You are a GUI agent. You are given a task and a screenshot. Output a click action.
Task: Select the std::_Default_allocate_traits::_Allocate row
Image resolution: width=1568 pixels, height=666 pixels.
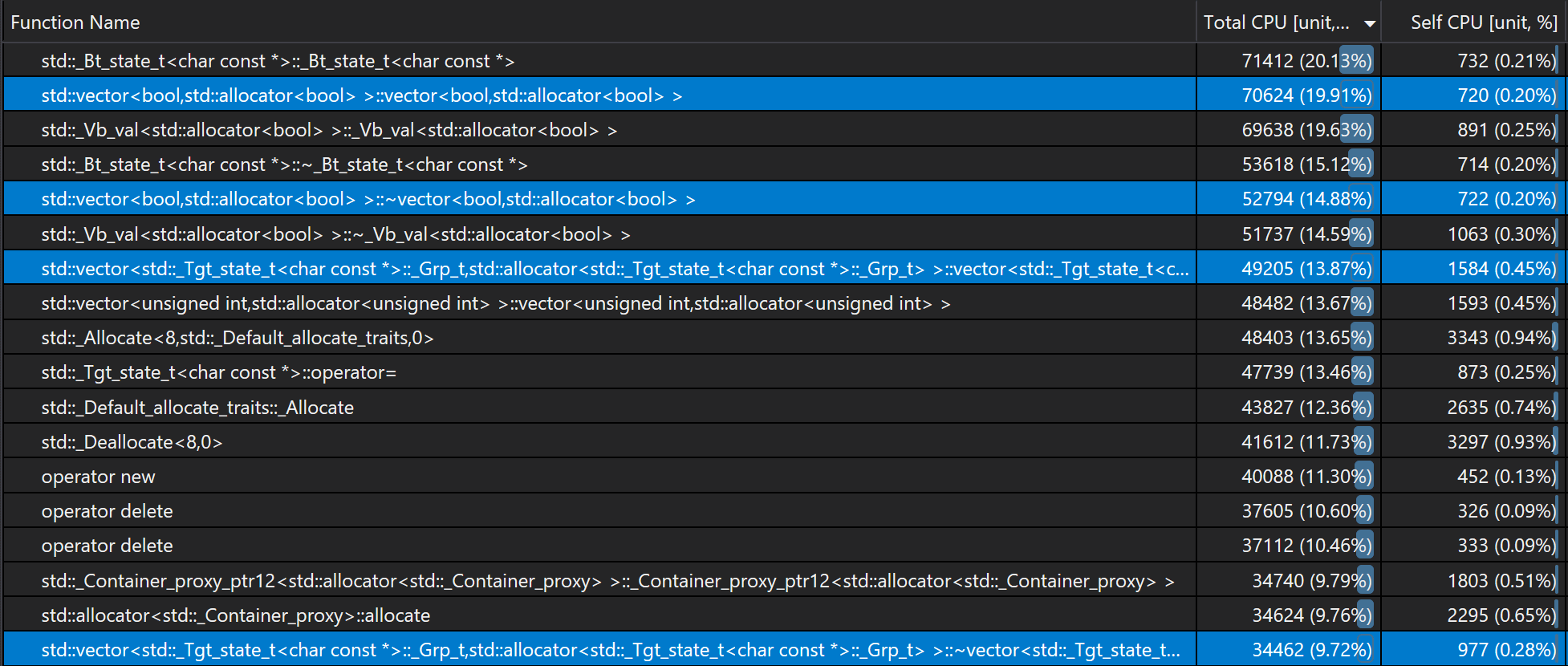pyautogui.click(x=197, y=408)
